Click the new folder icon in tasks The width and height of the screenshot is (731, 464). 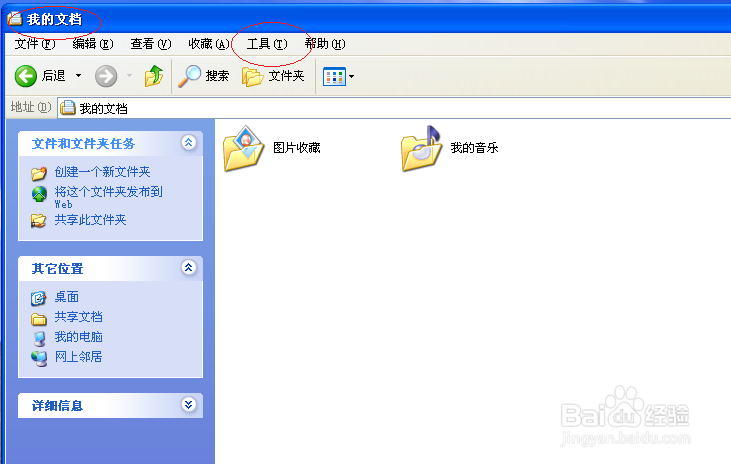39,173
